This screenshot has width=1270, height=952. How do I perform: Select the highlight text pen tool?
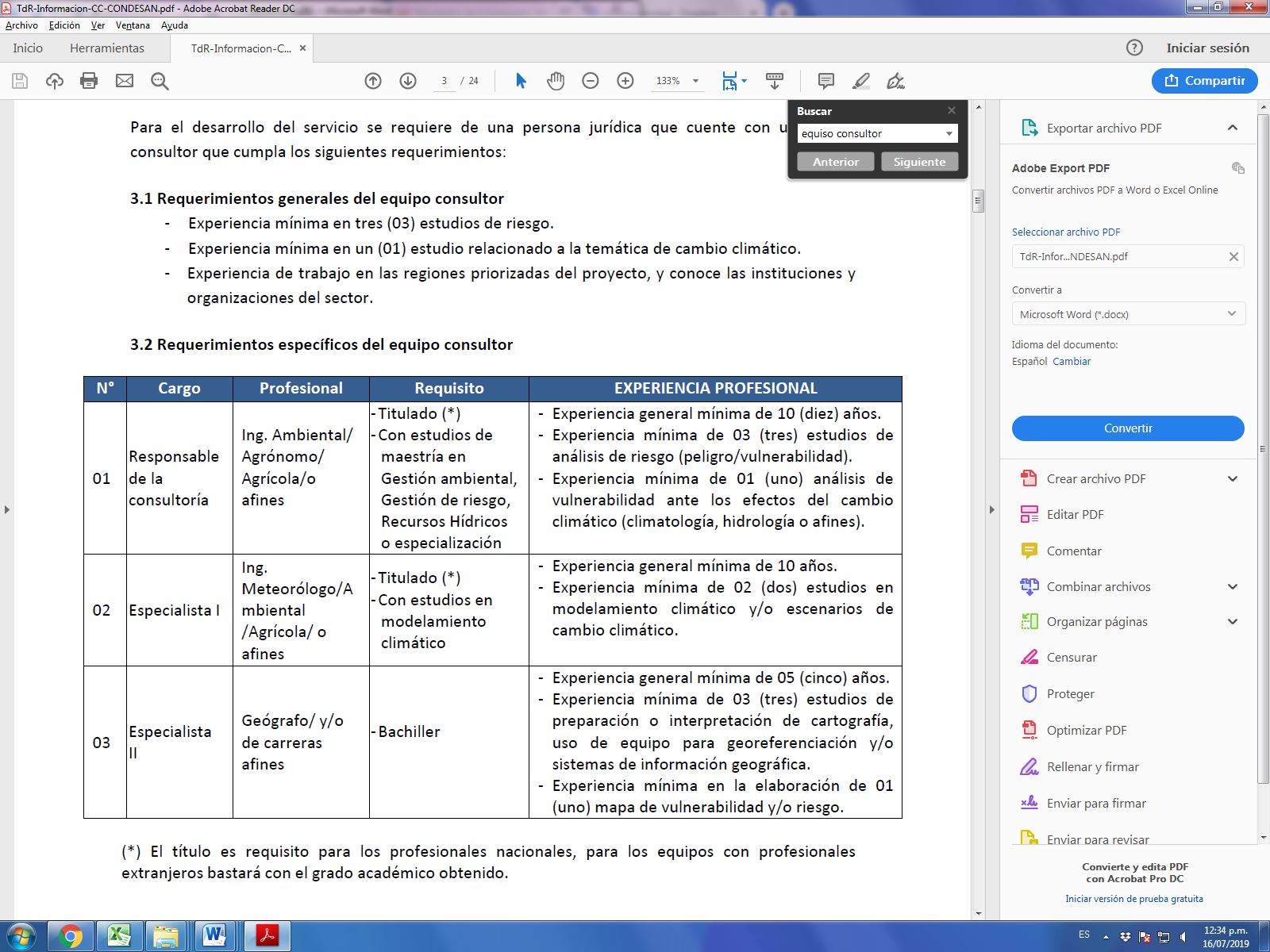click(x=861, y=81)
